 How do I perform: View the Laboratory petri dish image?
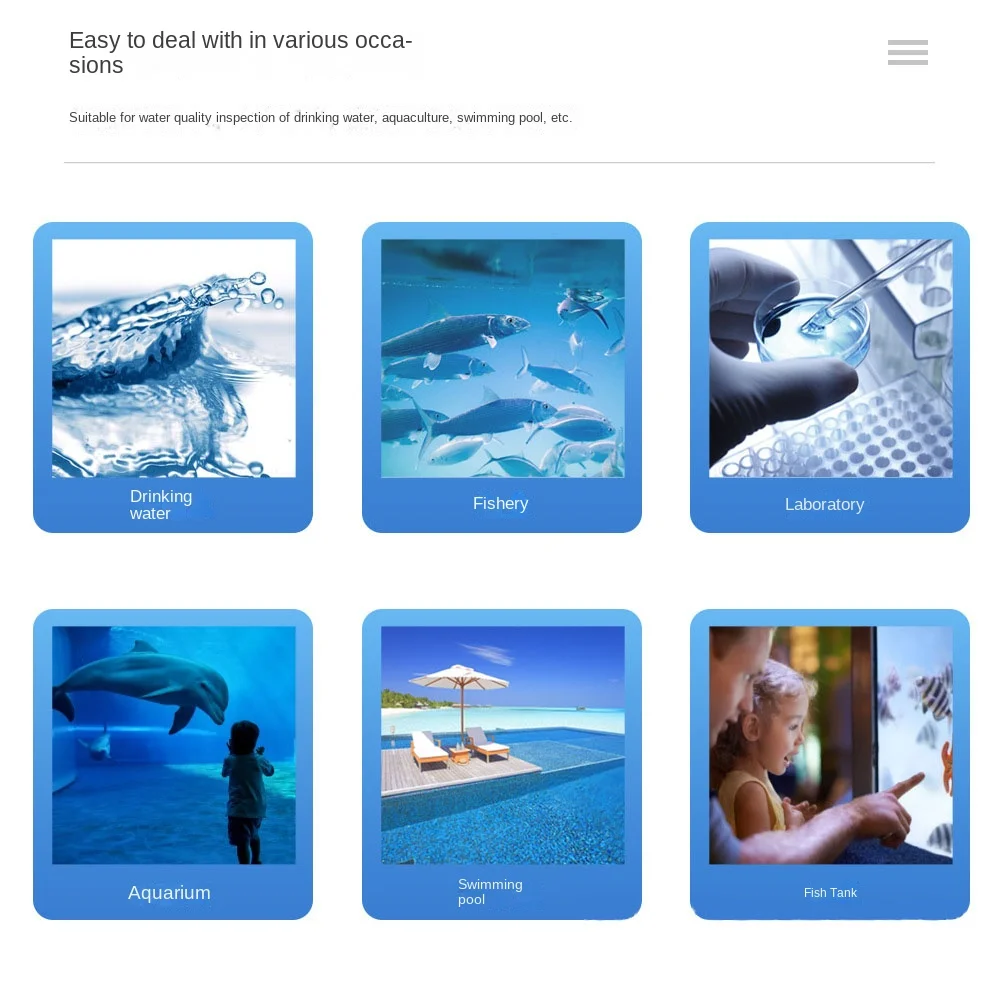point(830,358)
